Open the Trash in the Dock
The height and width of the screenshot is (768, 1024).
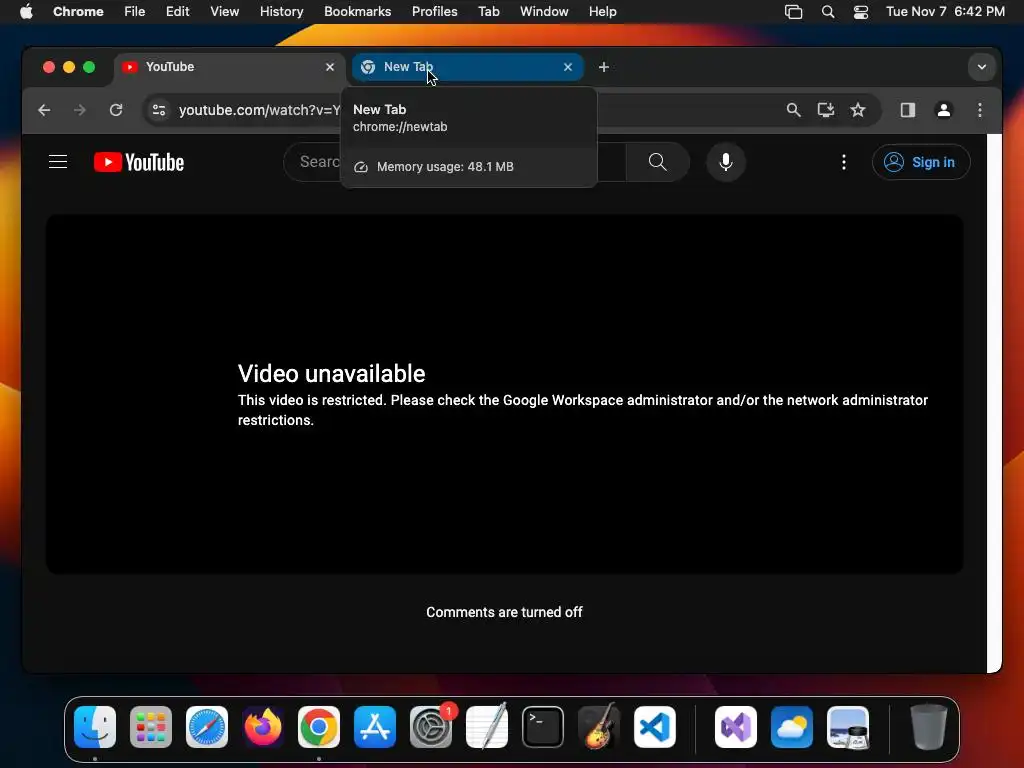(x=929, y=727)
